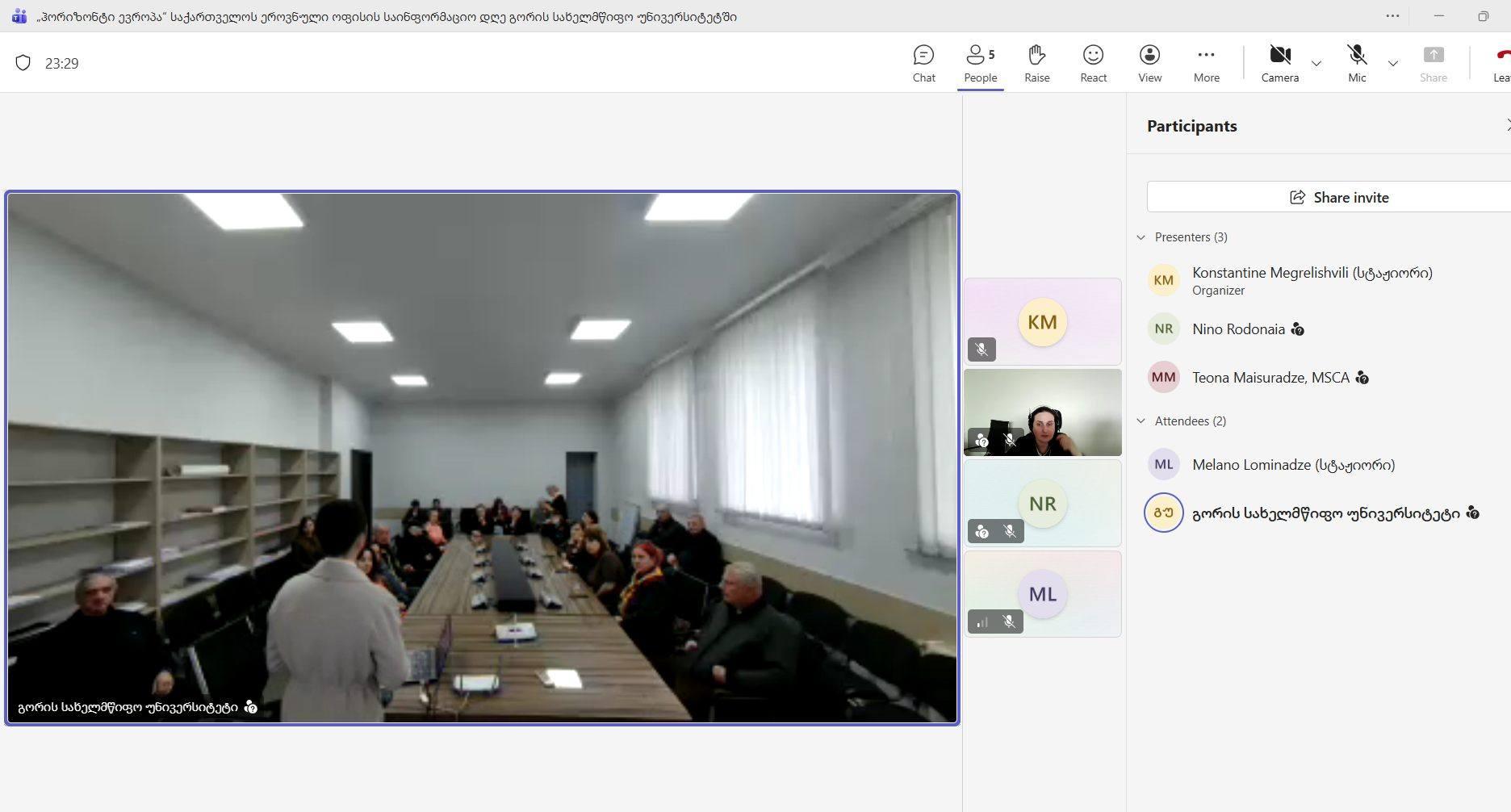Image resolution: width=1511 pixels, height=812 pixels.
Task: Click the Teams app logo icon
Action: (x=19, y=16)
